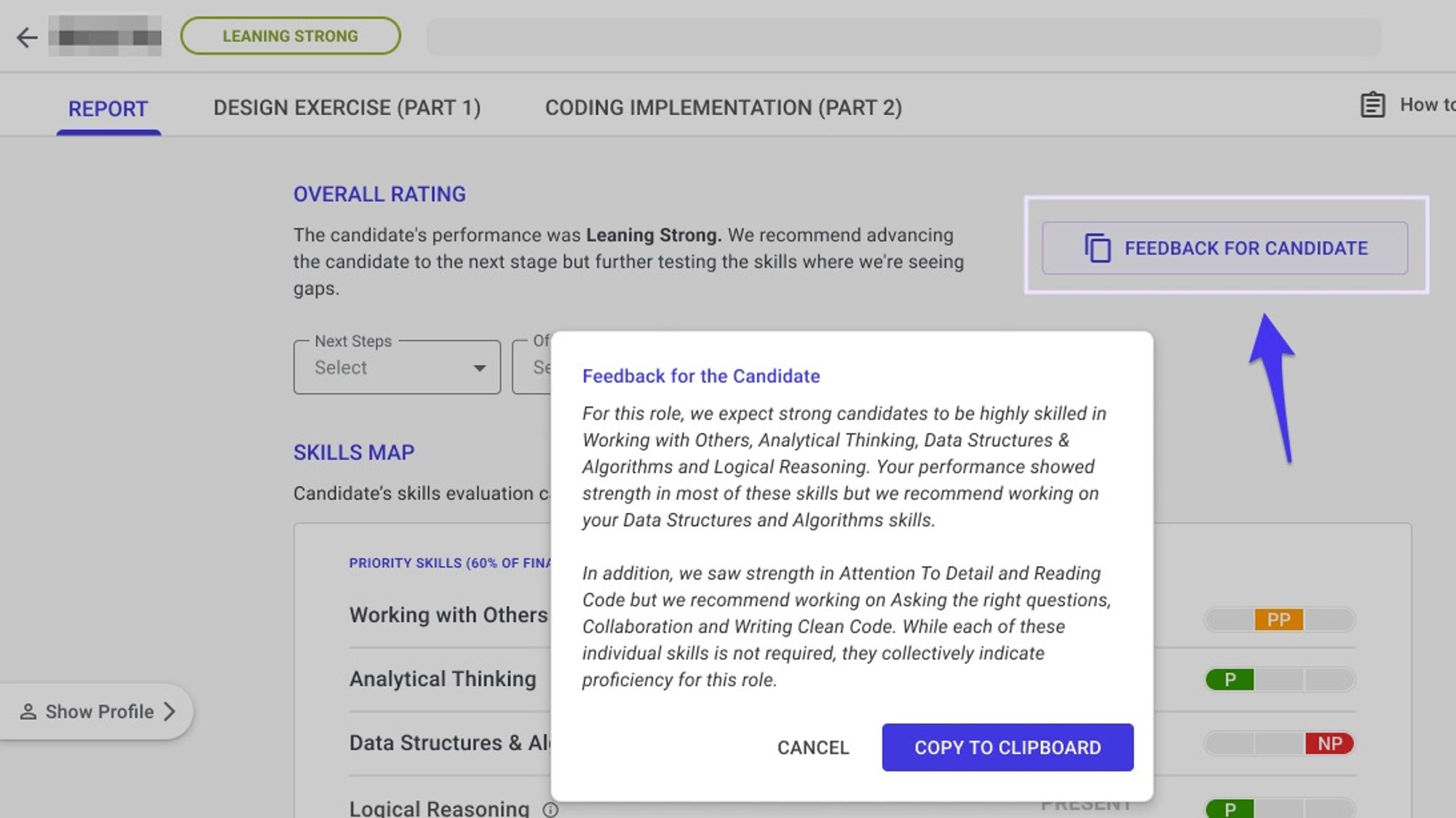Click the PP score indicator icon
This screenshot has height=818, width=1456.
coord(1278,618)
